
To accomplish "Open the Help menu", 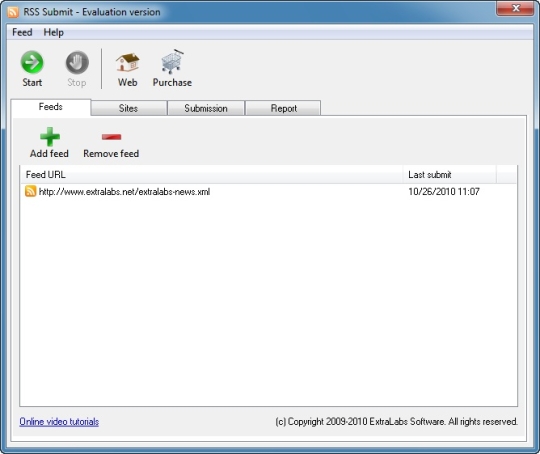I will [53, 32].
